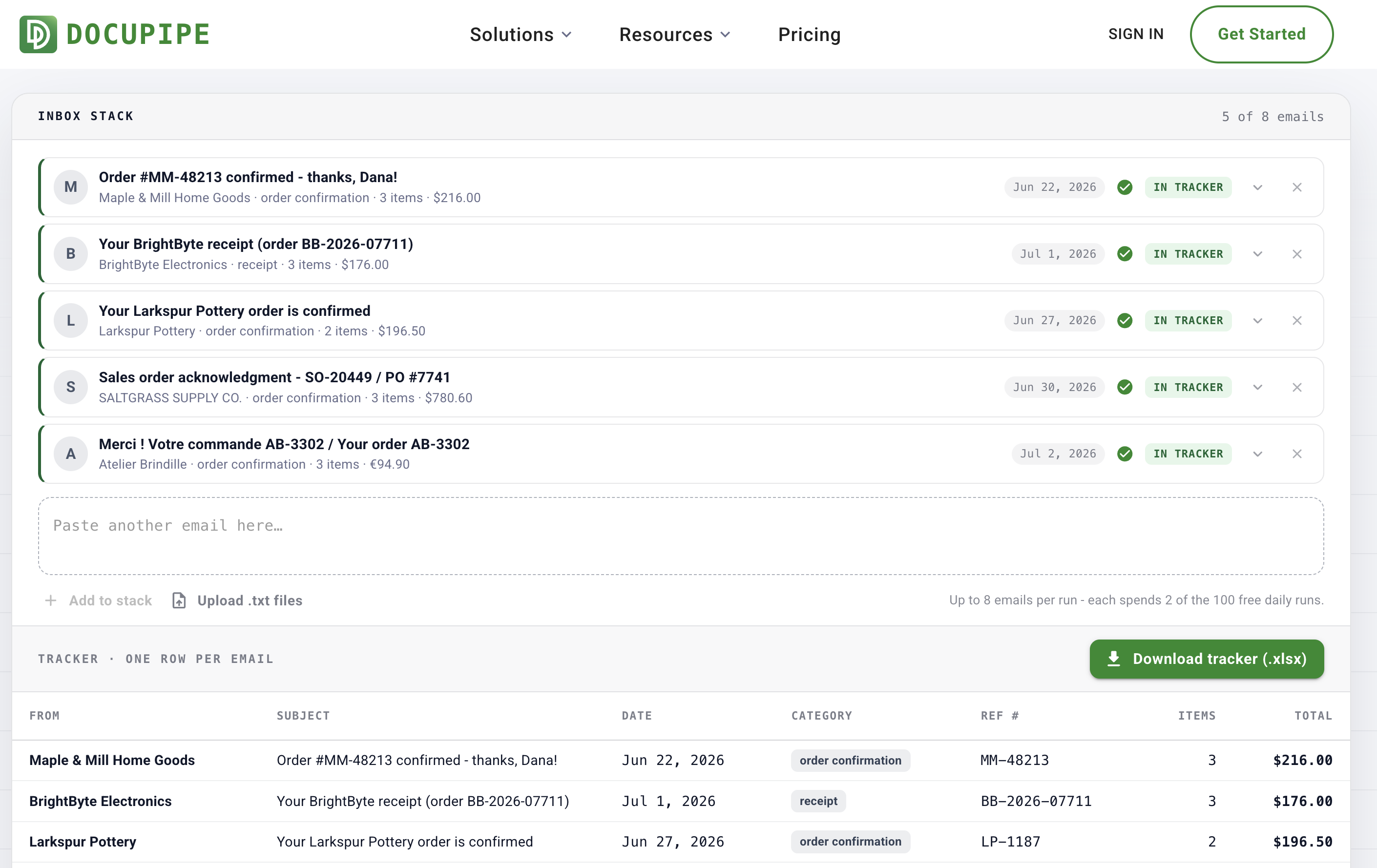Click ref number BB-2026-07711 in tracker
Viewport: 1377px width, 868px height.
tap(1036, 802)
